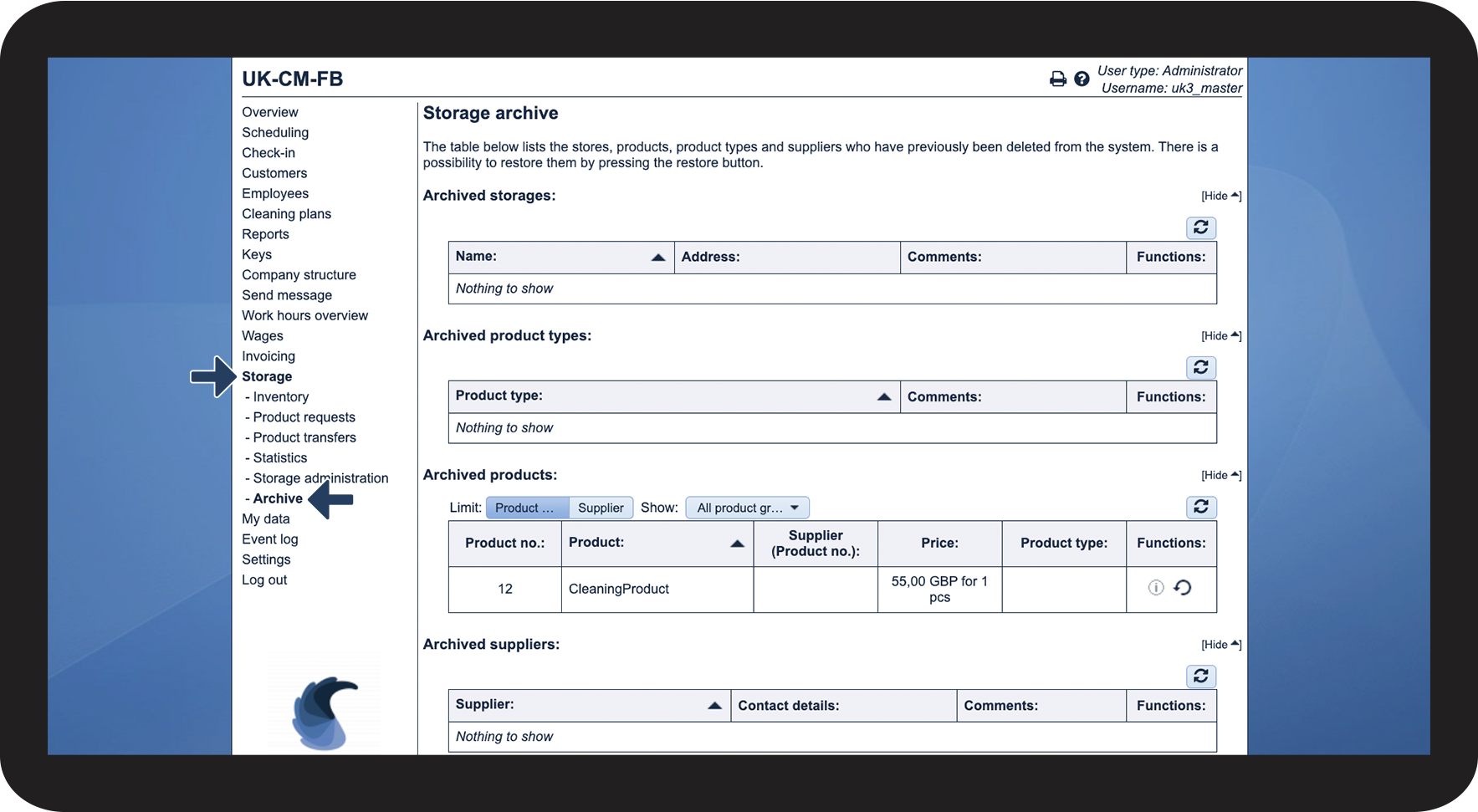1478x812 pixels.
Task: Select the Product limit toggle option
Action: click(525, 508)
